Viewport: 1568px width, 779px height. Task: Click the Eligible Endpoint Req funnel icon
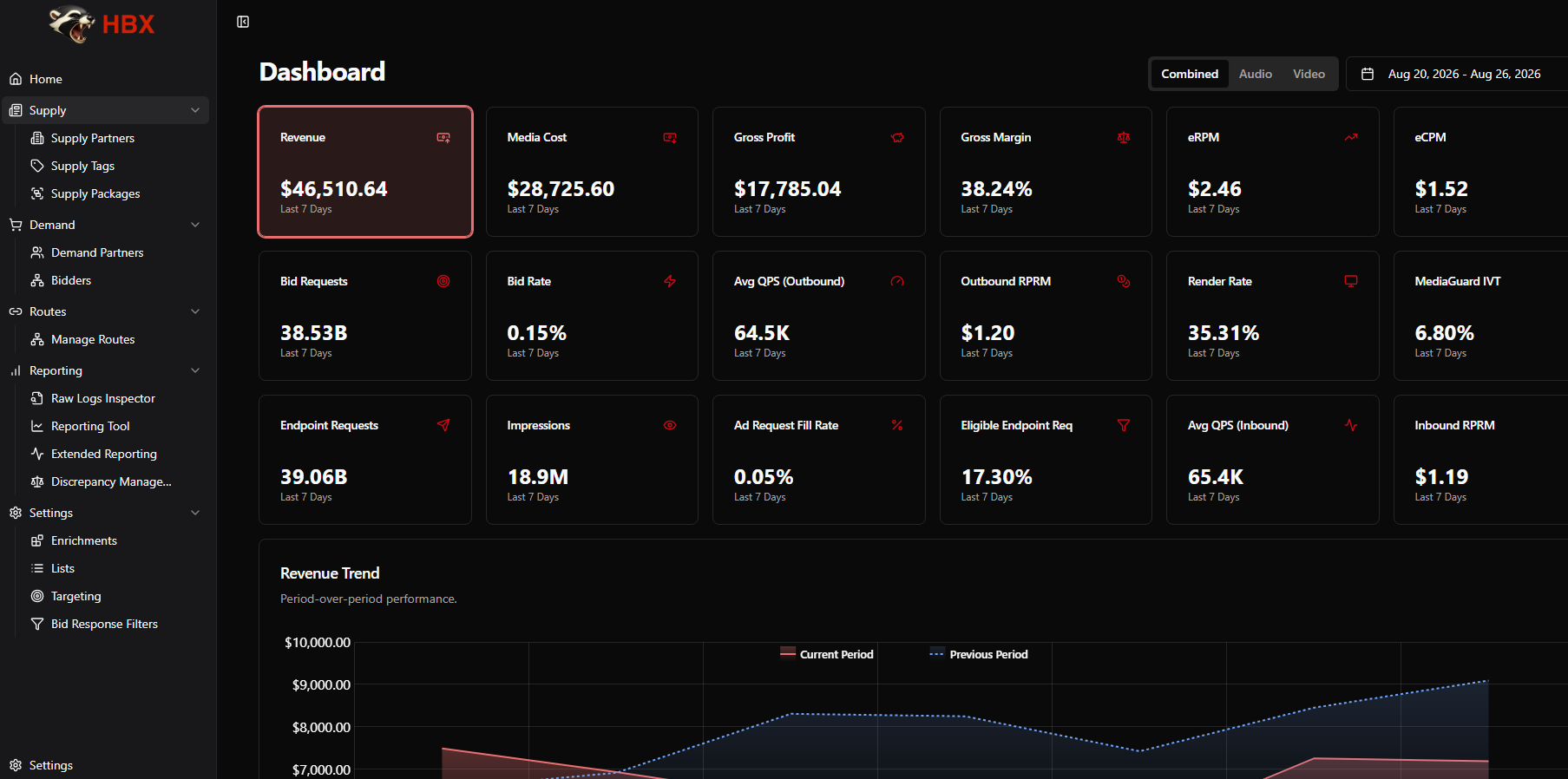click(1124, 425)
